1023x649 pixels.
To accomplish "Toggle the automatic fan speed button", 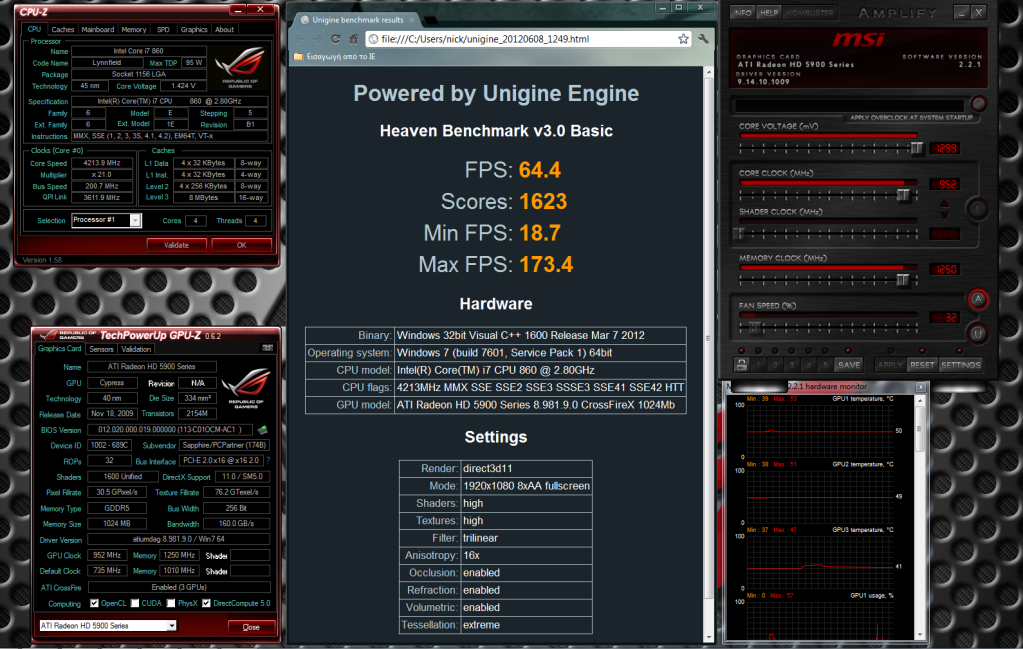I will 977,299.
